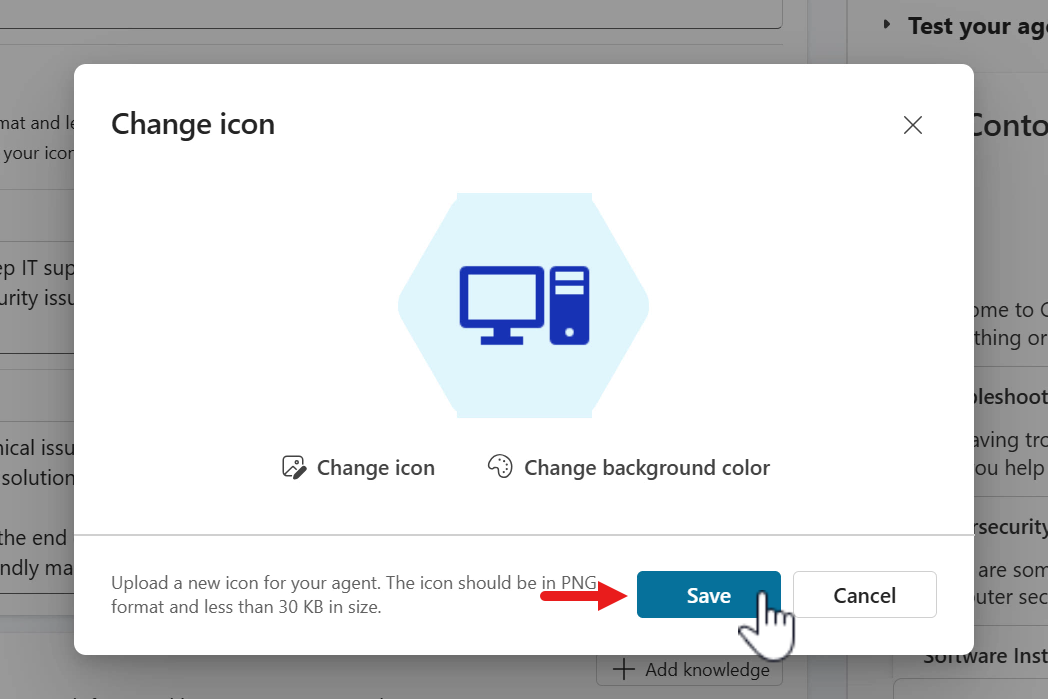This screenshot has width=1048, height=699.
Task: Cancel the icon change
Action: (x=864, y=594)
